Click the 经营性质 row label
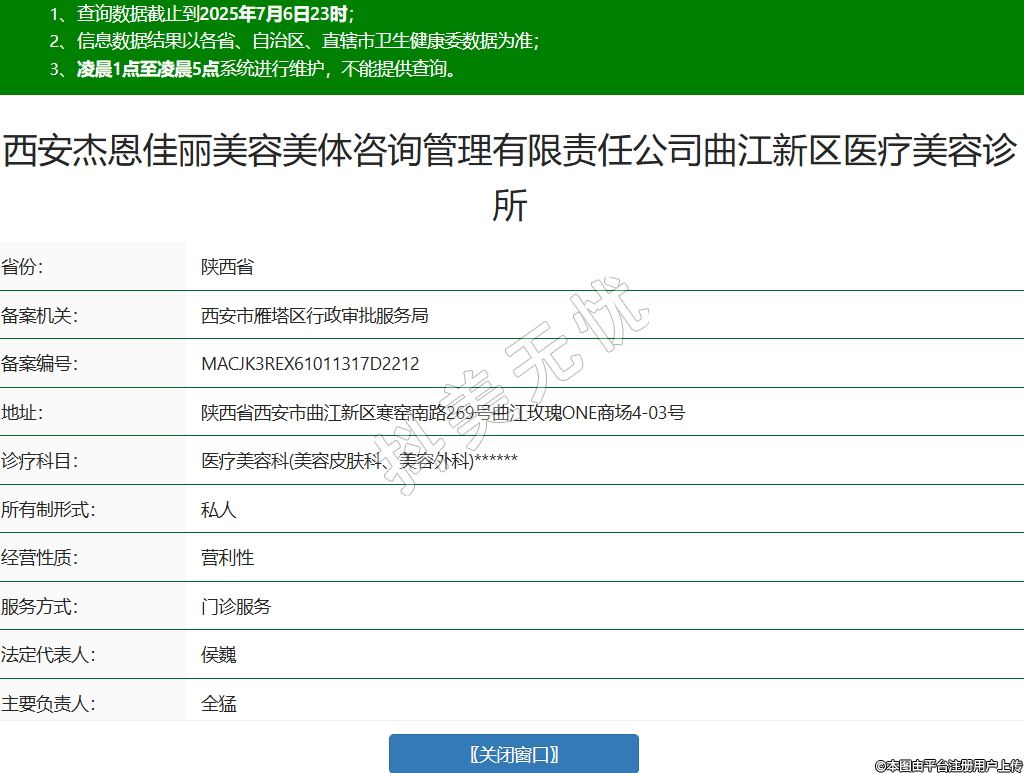Screen dimensions: 1024x773 [x=40, y=558]
